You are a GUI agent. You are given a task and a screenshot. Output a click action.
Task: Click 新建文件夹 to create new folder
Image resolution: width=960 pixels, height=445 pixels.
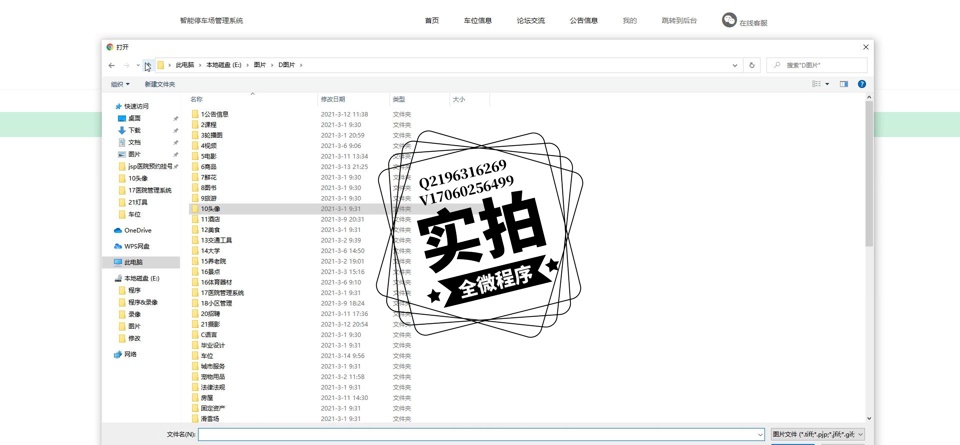pyautogui.click(x=160, y=84)
